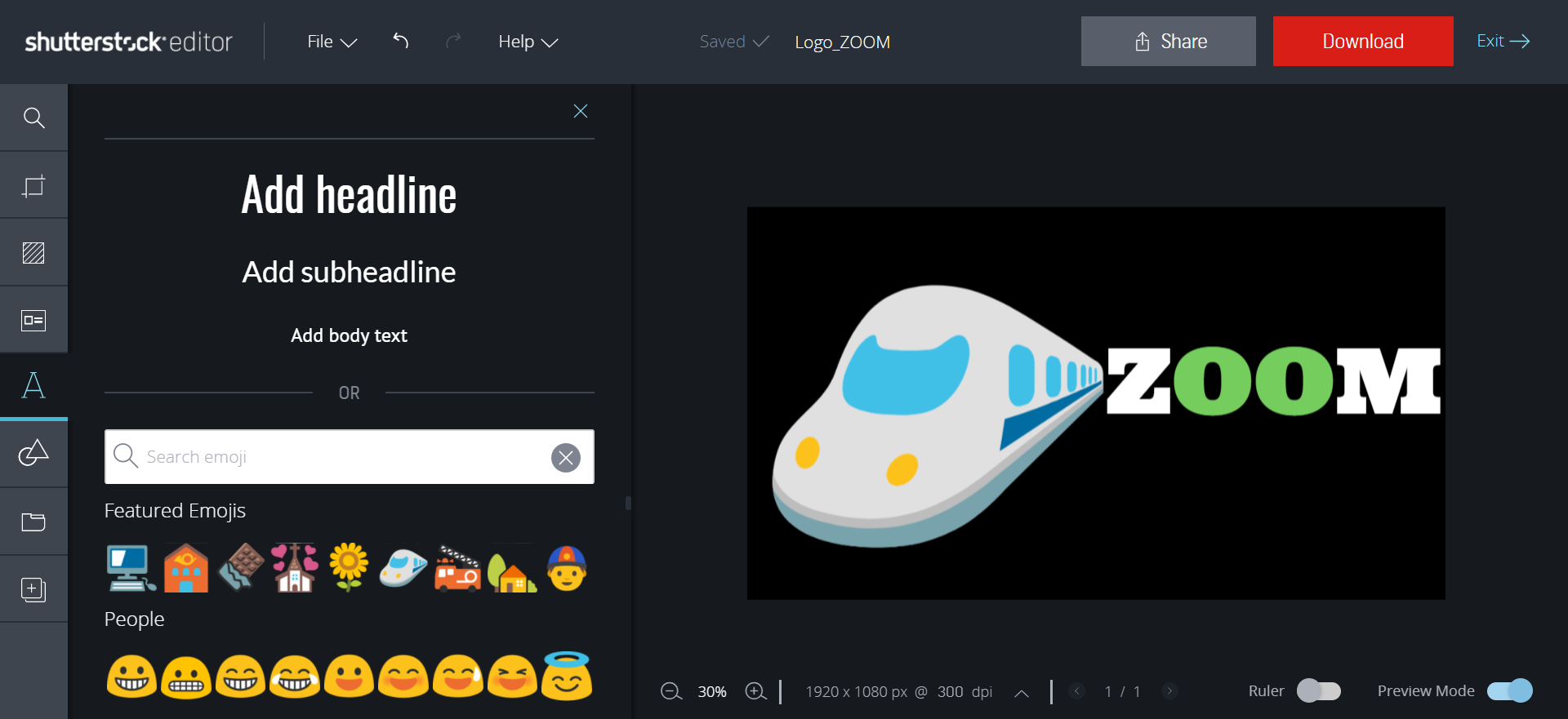
Task: Open the folder files panel
Action: point(33,521)
